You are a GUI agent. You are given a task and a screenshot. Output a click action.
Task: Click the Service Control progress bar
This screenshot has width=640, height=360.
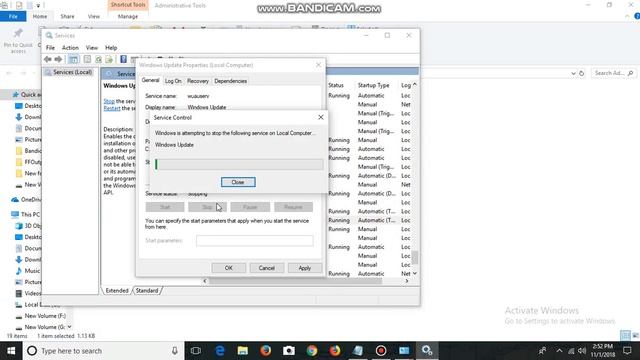pos(239,164)
